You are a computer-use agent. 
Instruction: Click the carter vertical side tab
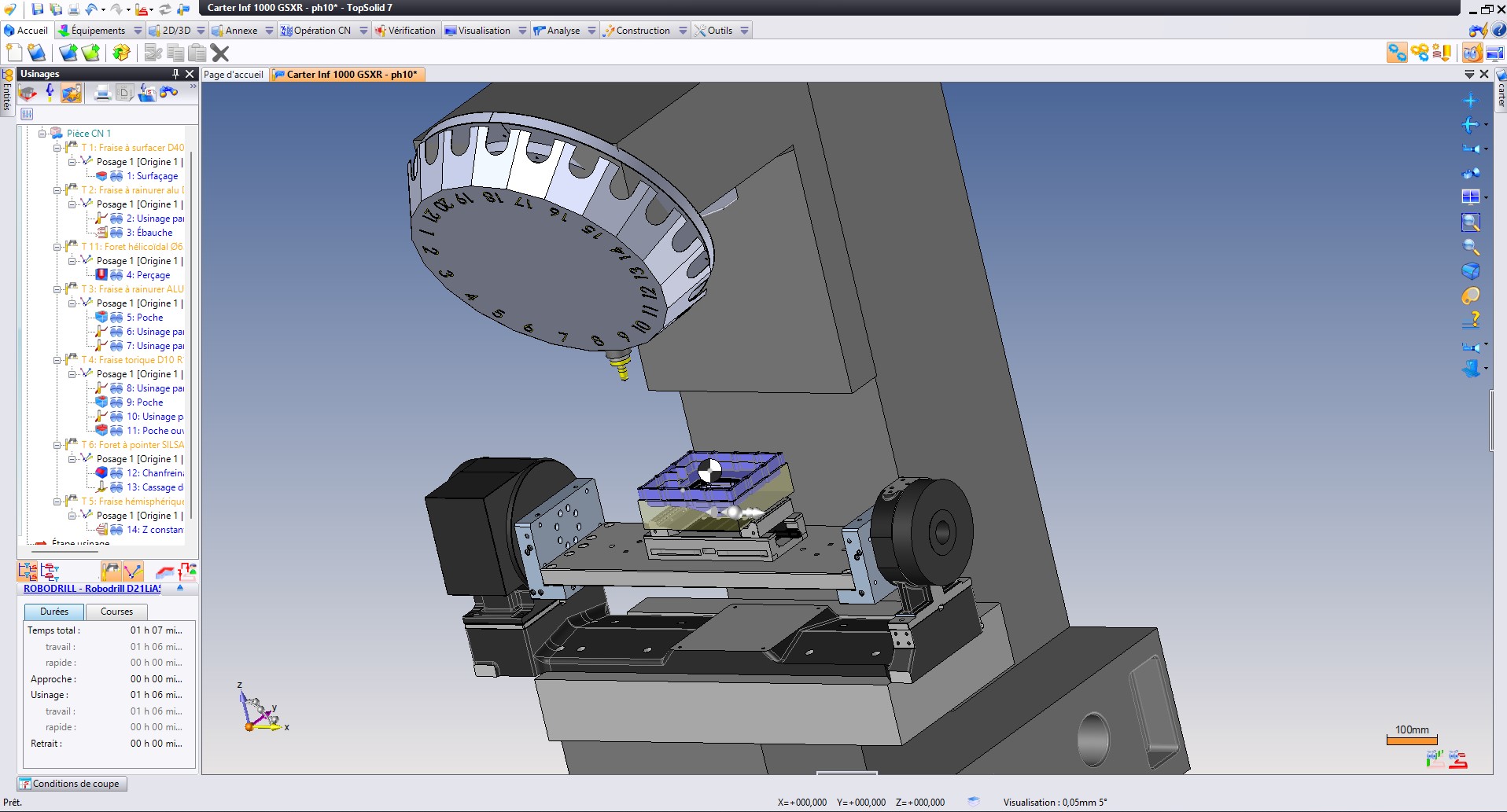coord(1500,90)
